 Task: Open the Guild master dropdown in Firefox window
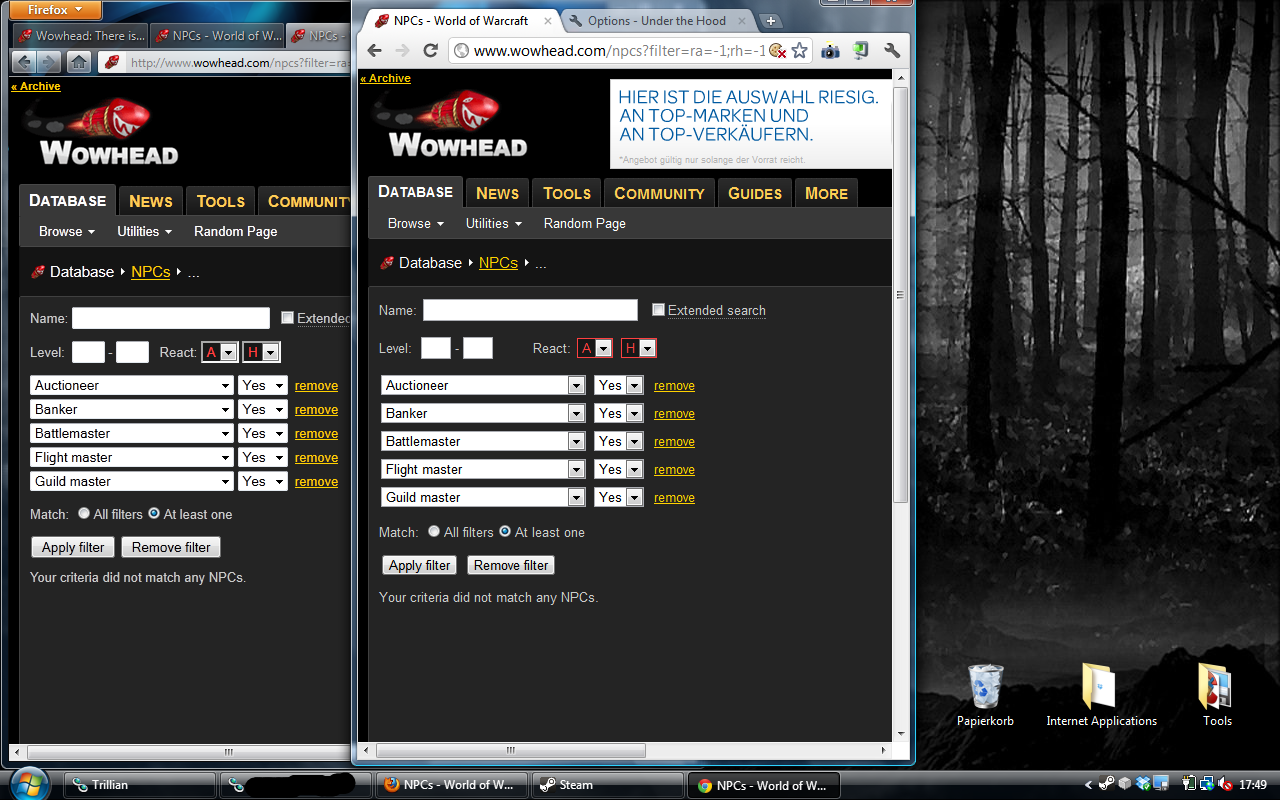point(132,481)
